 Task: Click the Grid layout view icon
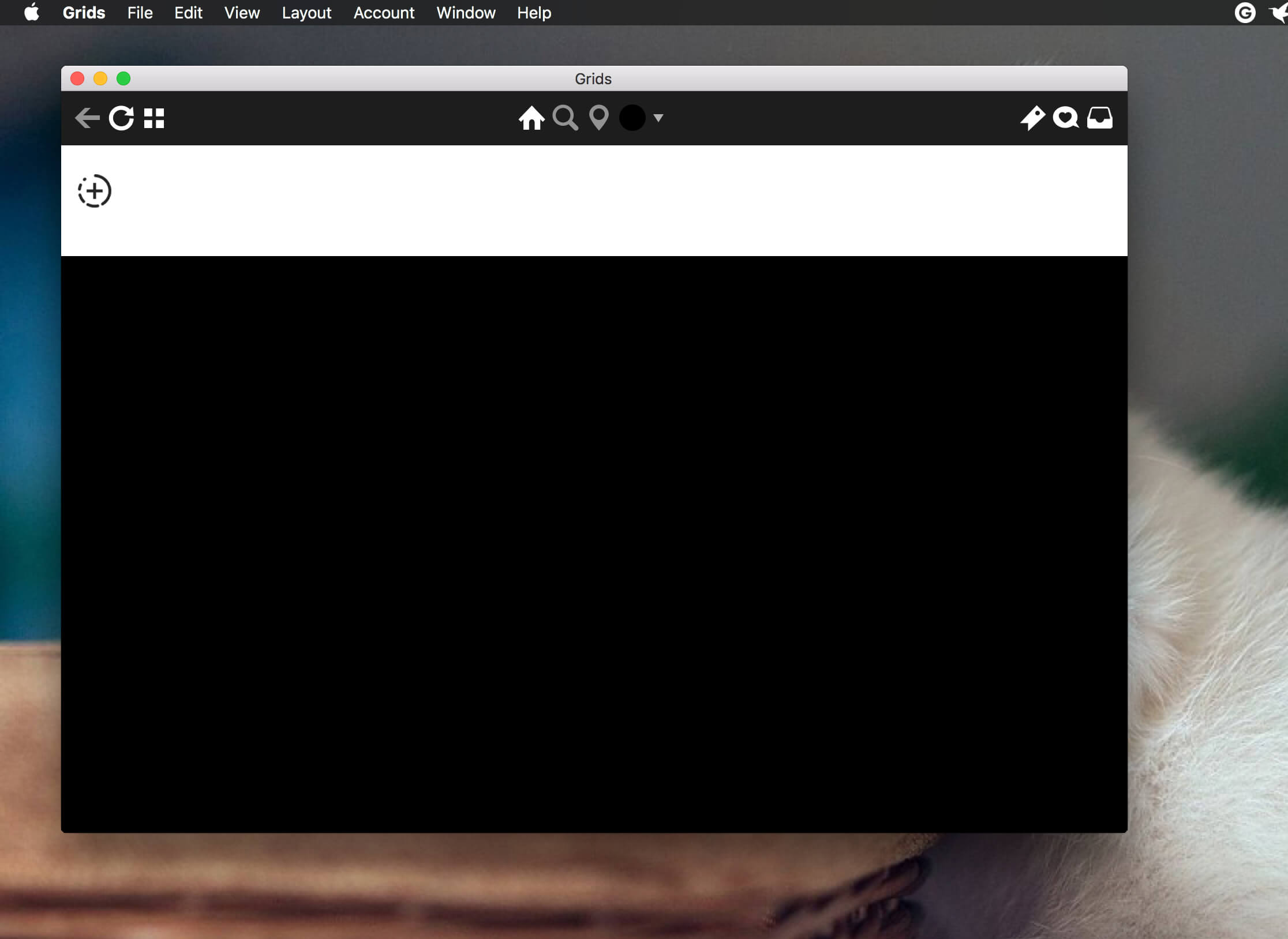tap(156, 118)
